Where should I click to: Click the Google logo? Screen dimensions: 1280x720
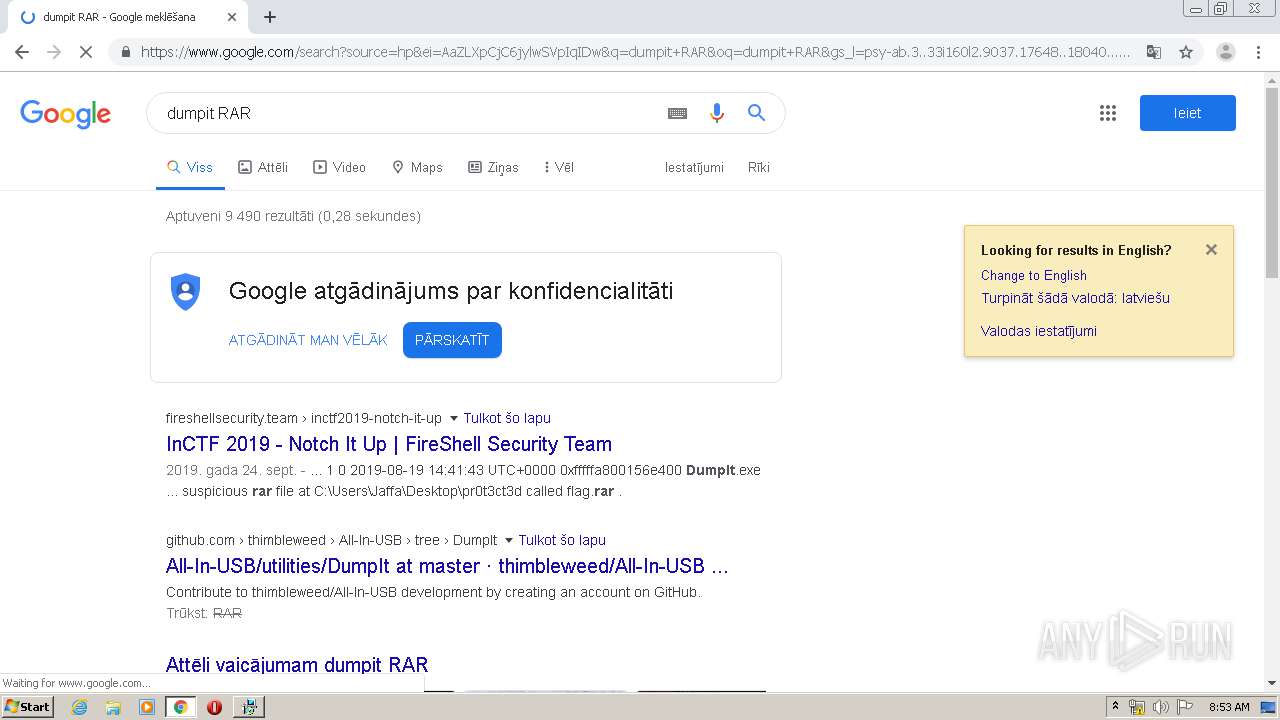[x=65, y=114]
